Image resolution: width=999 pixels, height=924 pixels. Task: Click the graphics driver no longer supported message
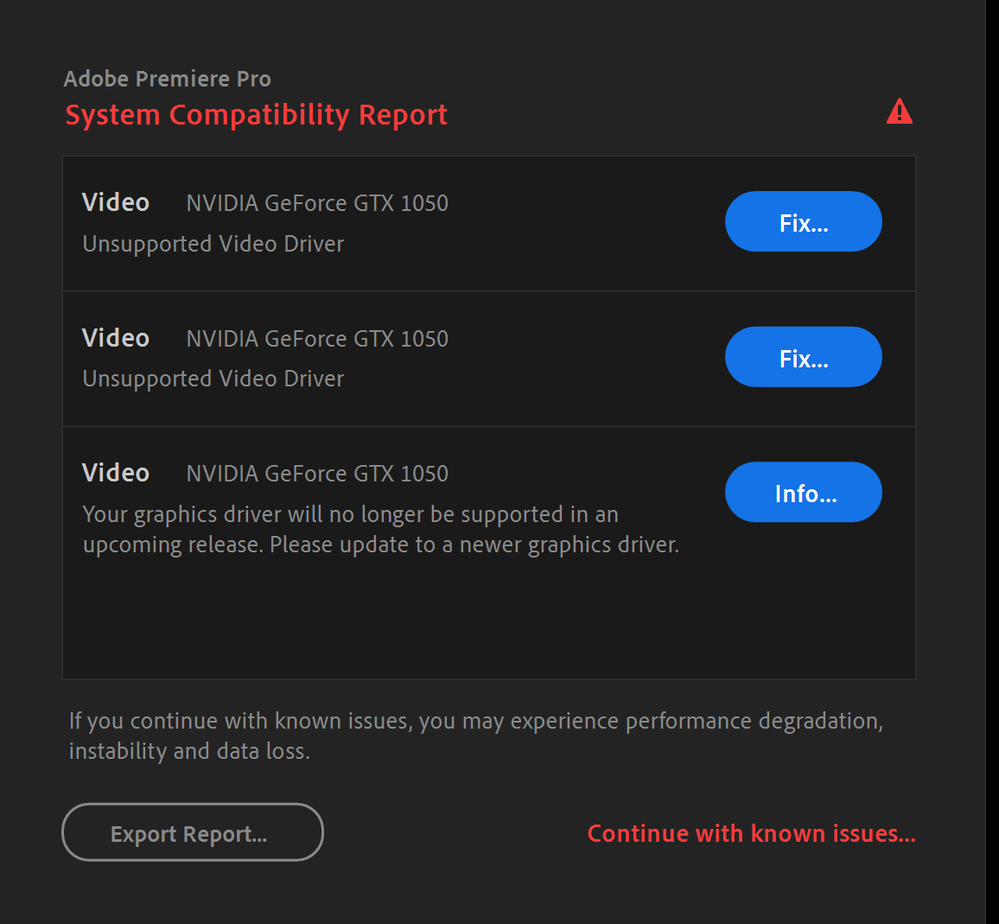[x=350, y=515]
